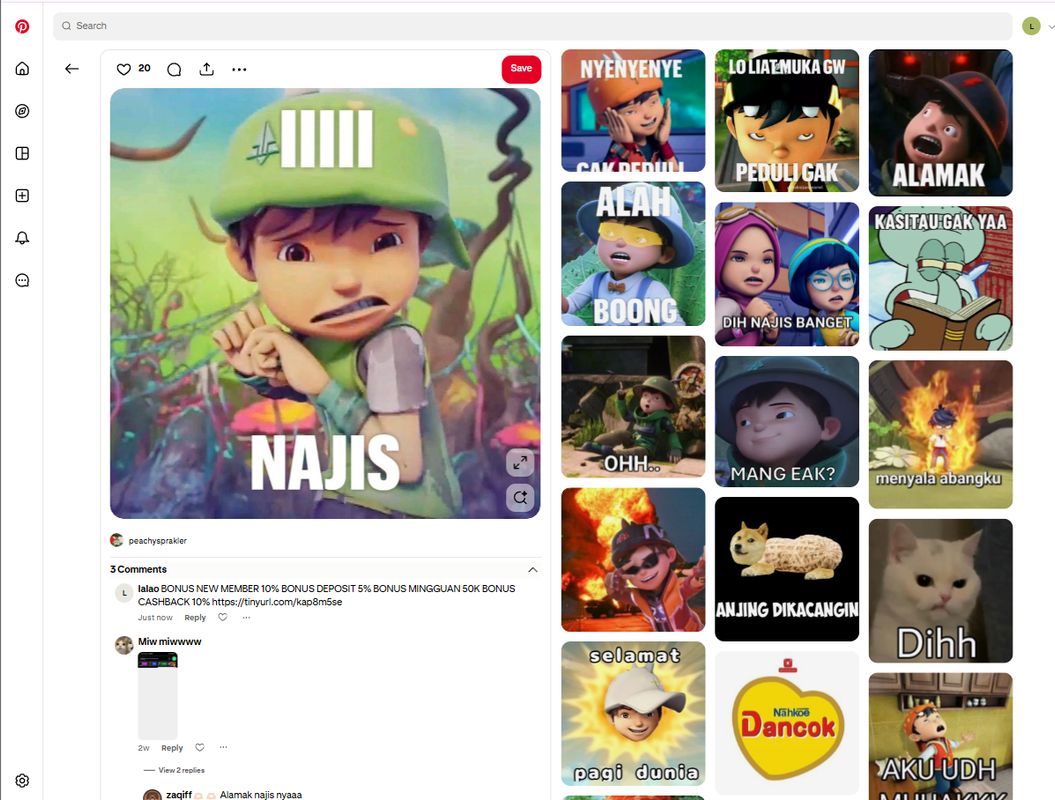This screenshot has width=1055, height=800.
Task: Run visual search on the pin
Action: [520, 498]
